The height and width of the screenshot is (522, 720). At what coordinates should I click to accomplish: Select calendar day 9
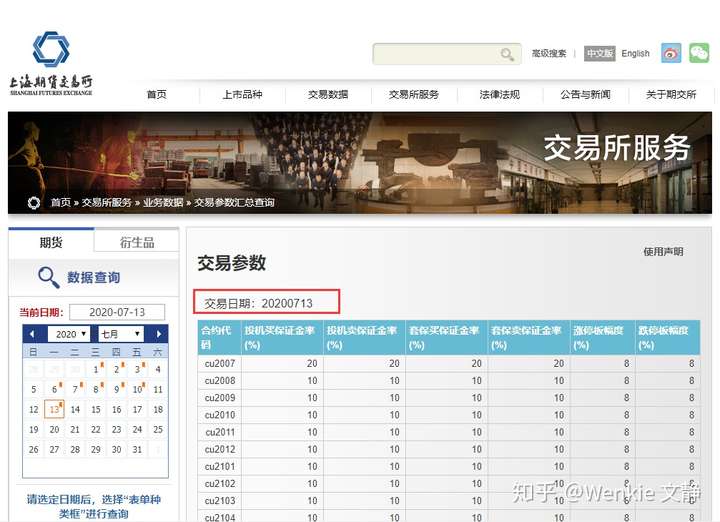pos(117,389)
